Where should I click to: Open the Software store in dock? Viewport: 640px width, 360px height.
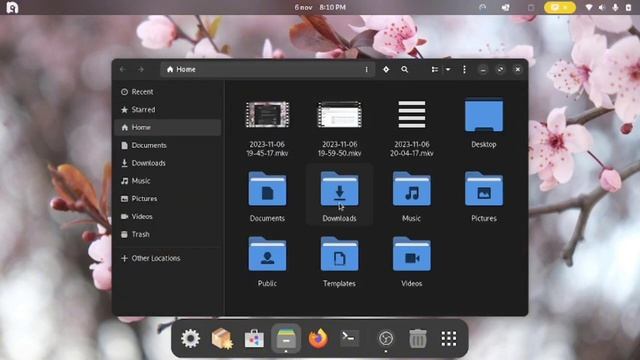click(x=254, y=338)
